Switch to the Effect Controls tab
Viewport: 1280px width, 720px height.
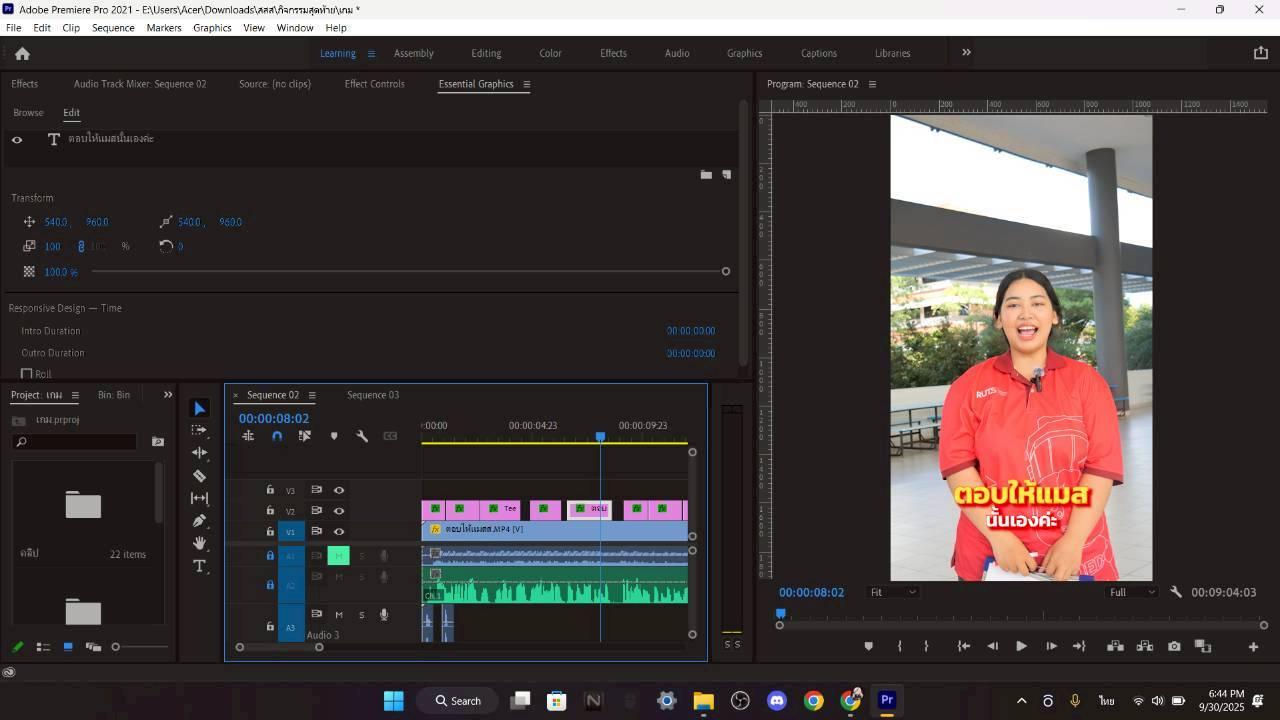point(374,84)
